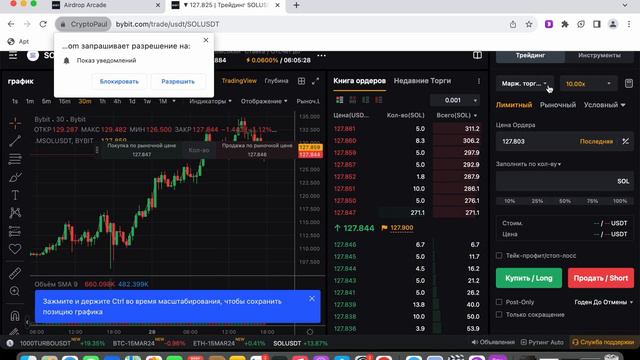Open the 0.001 price grouping dropdown

tap(456, 100)
